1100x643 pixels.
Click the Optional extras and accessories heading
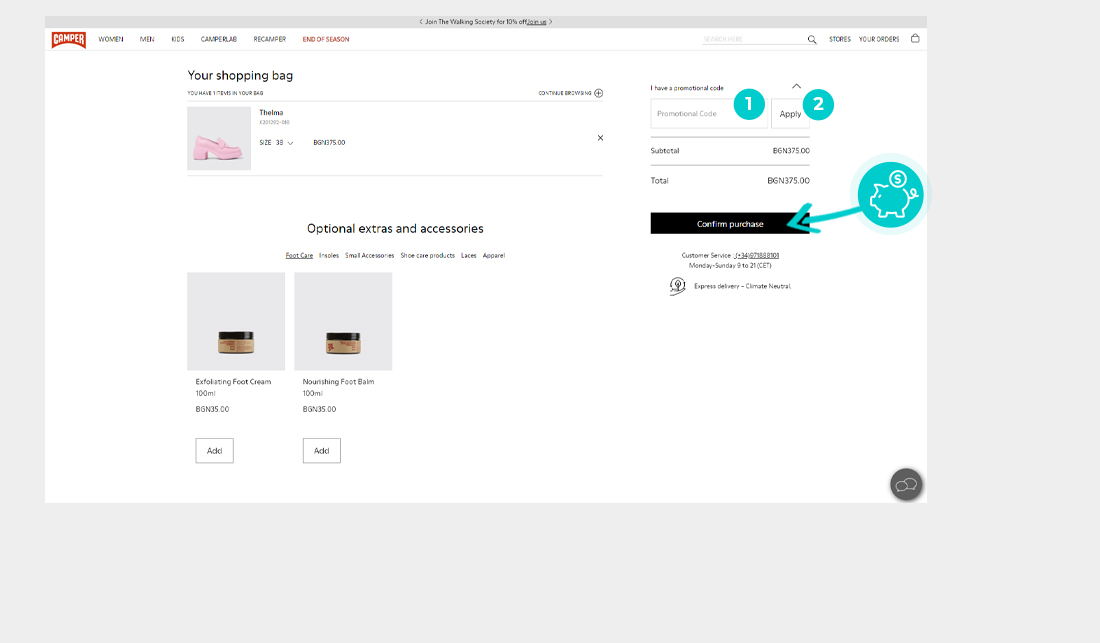tap(395, 229)
